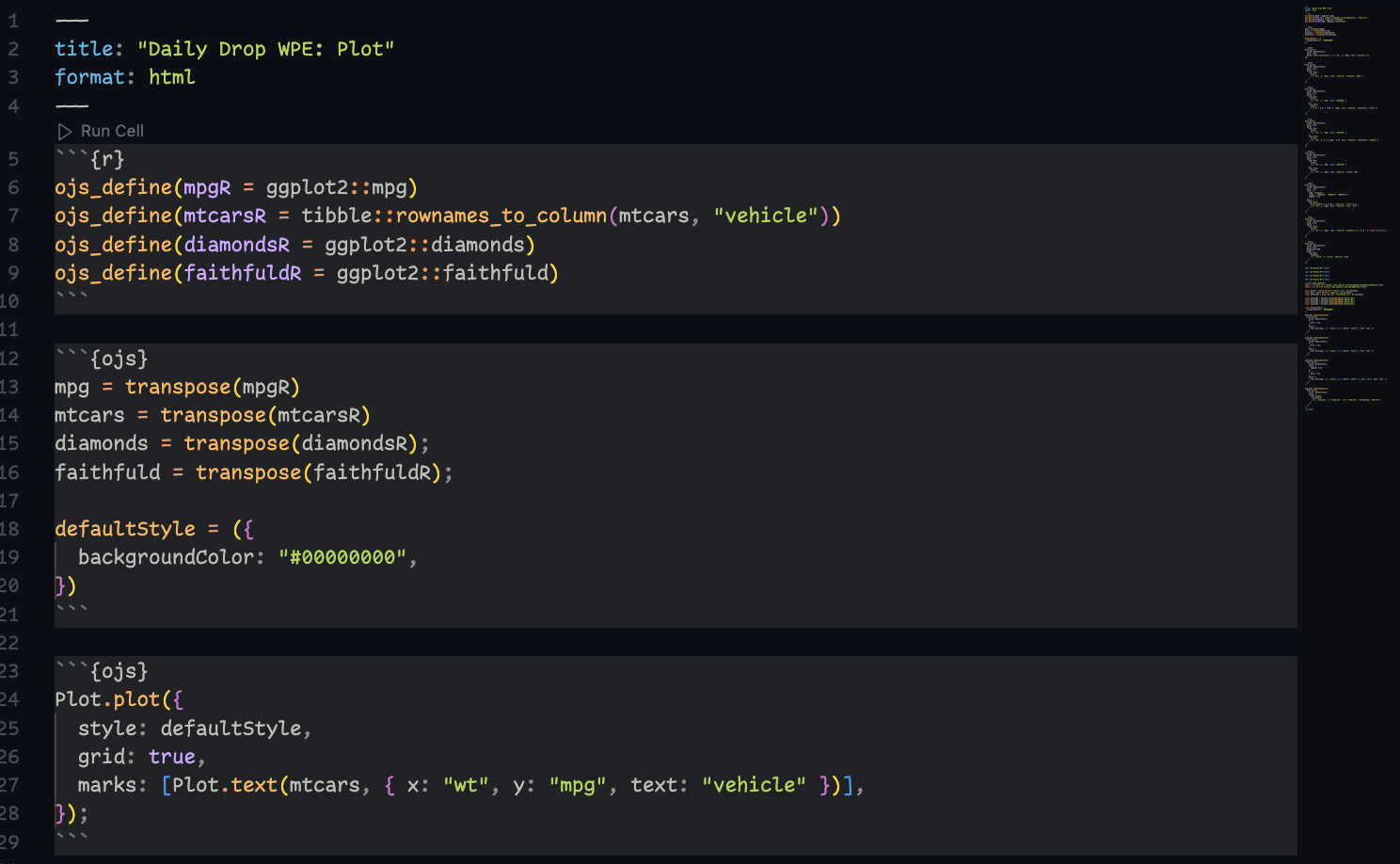The height and width of the screenshot is (864, 1400).
Task: Click the Plot.text method in marks
Action: [x=224, y=785]
